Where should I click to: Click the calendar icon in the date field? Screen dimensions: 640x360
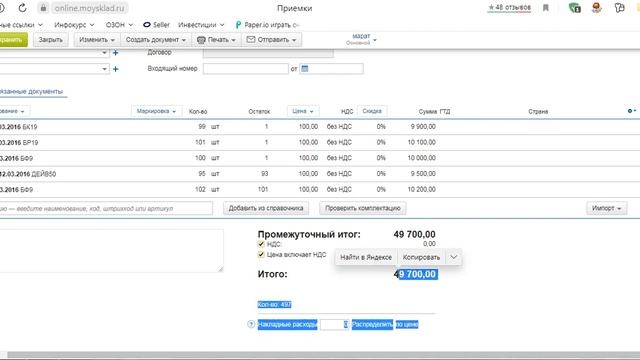pyautogui.click(x=304, y=69)
